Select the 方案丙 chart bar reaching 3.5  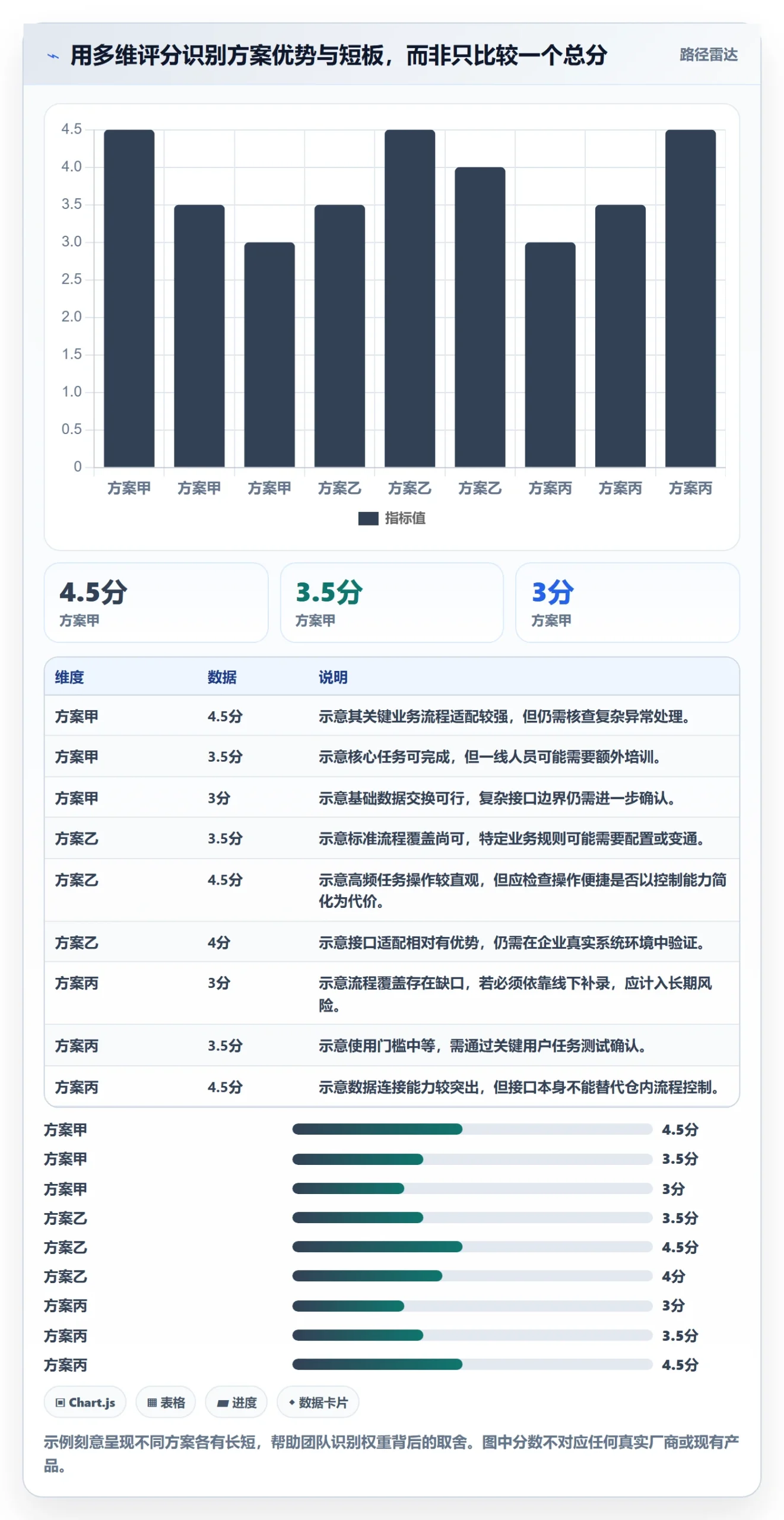pyautogui.click(x=620, y=335)
